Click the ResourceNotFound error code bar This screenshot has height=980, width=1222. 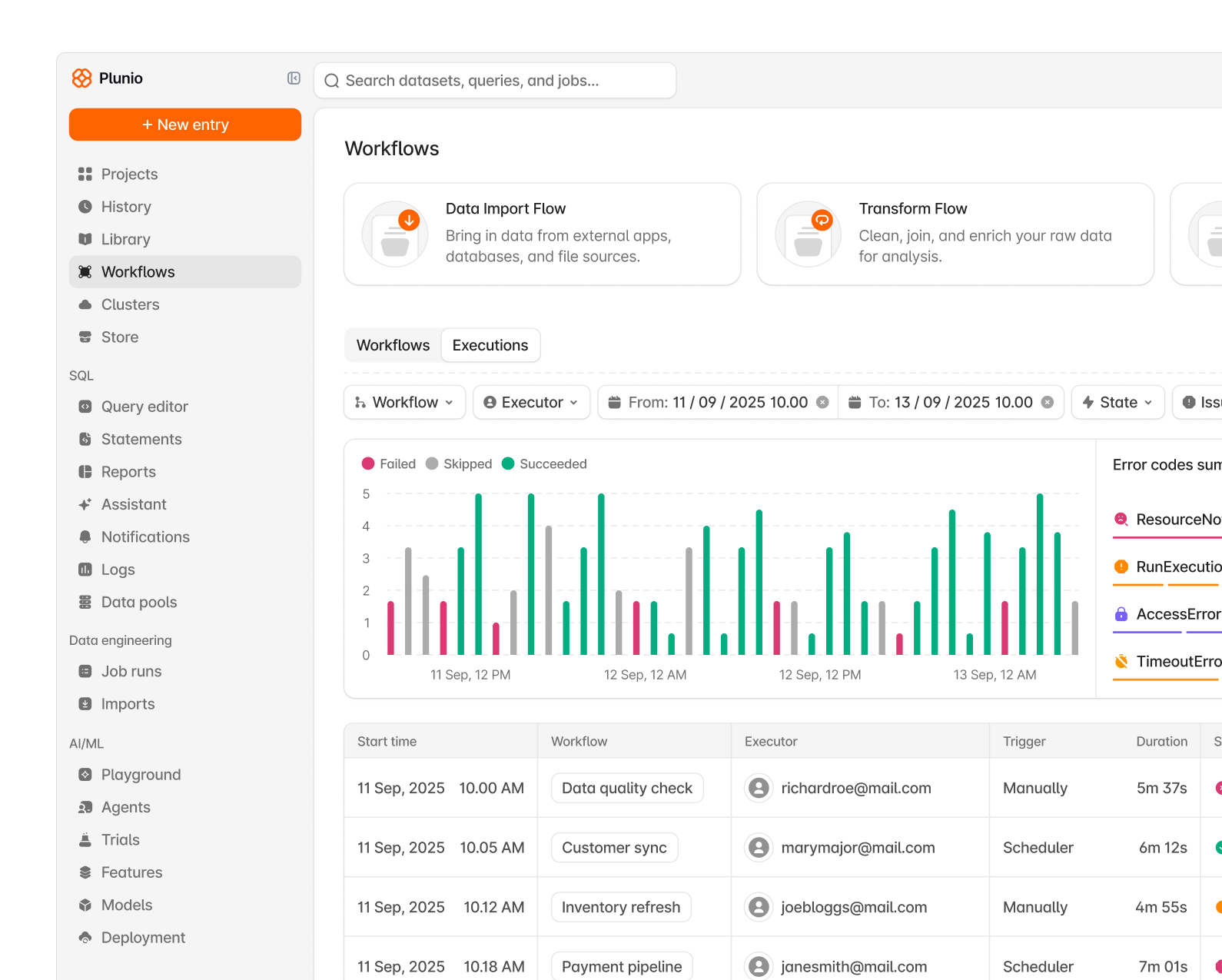pos(1167,537)
